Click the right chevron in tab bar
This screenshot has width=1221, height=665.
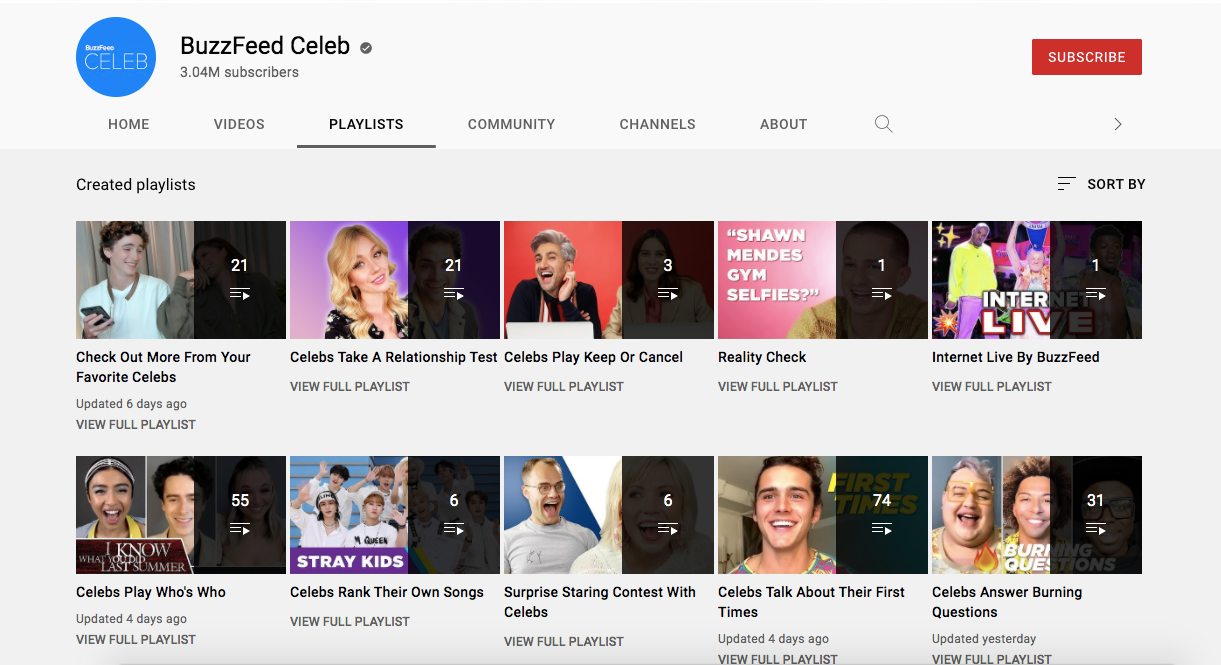(1118, 124)
